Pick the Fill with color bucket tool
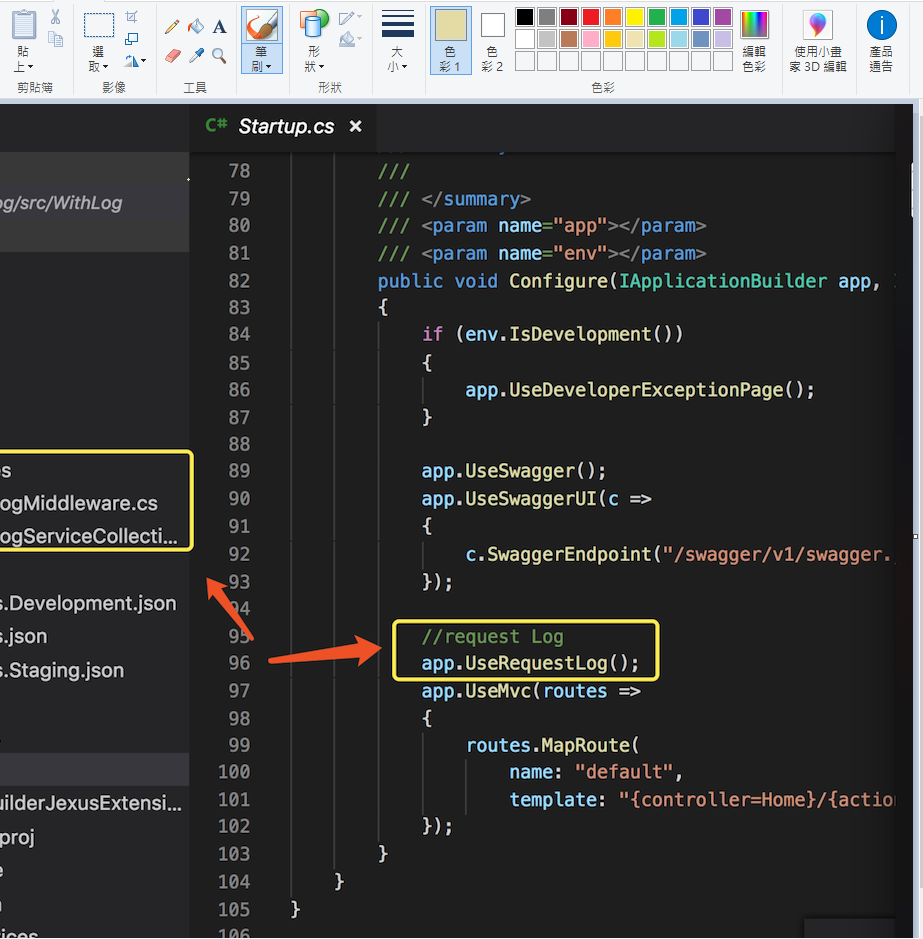The height and width of the screenshot is (939, 923). click(x=196, y=27)
